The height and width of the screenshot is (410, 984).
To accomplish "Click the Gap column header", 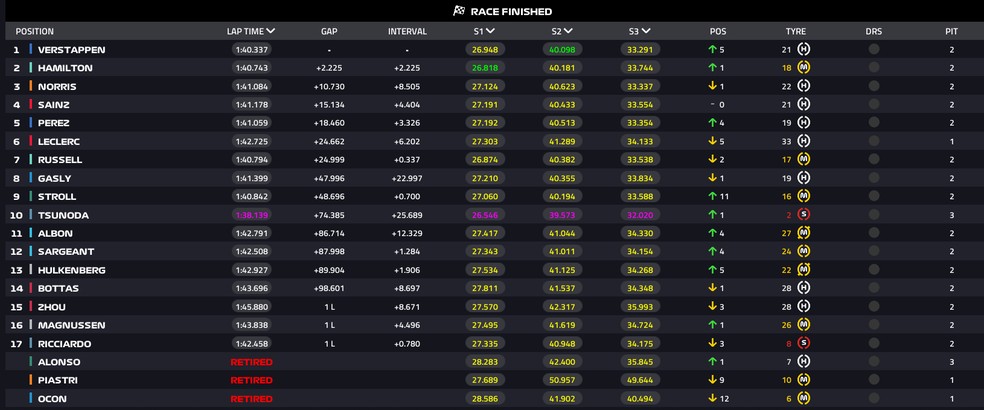I will [x=329, y=31].
